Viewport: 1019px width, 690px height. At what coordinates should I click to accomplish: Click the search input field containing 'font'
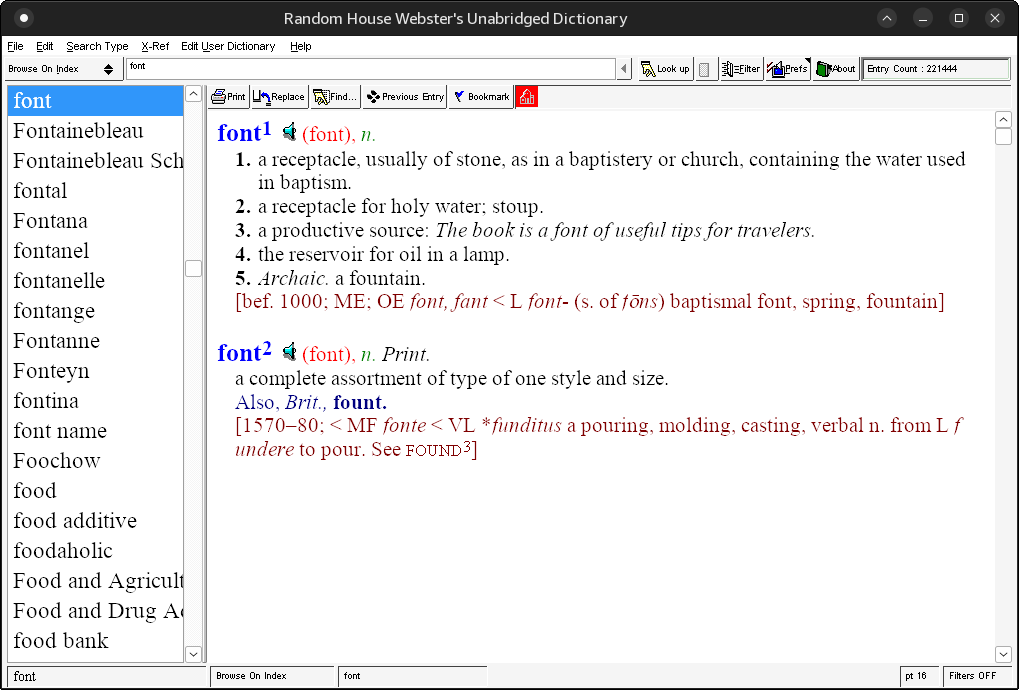370,68
